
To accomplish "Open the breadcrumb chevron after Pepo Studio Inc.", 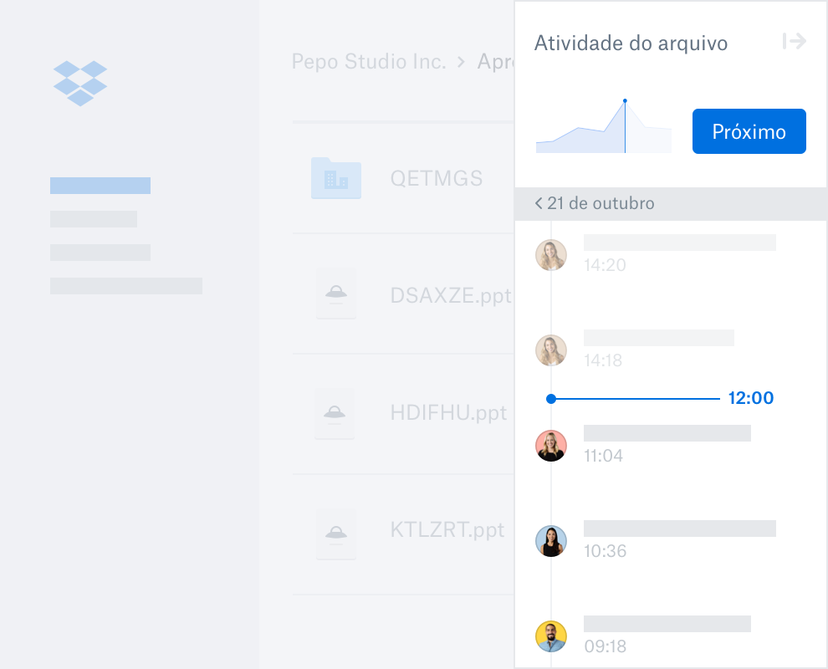I will [460, 61].
